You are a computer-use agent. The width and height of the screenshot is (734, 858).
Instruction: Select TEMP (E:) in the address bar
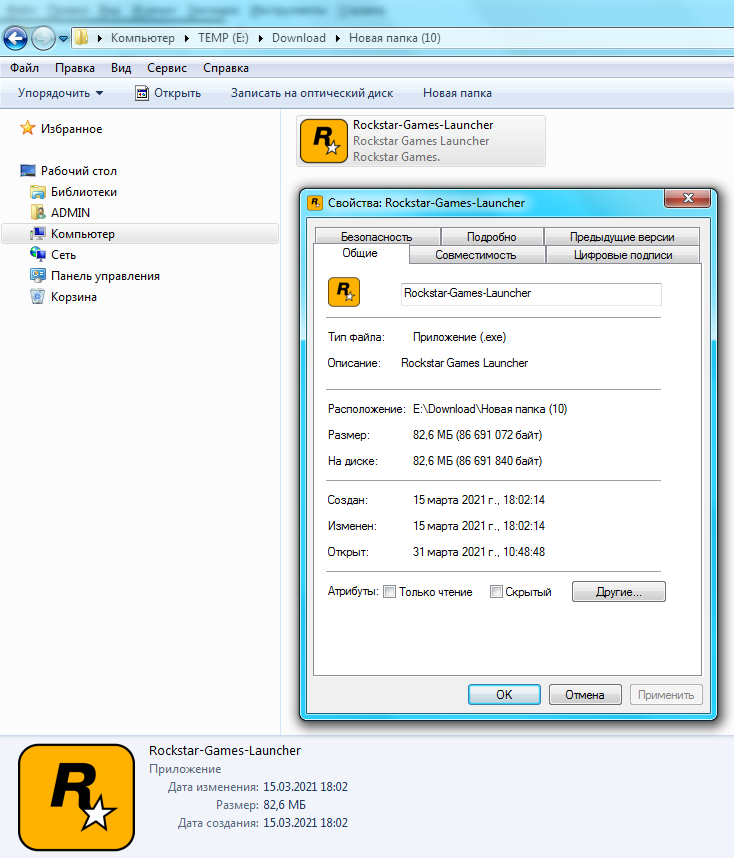point(223,38)
